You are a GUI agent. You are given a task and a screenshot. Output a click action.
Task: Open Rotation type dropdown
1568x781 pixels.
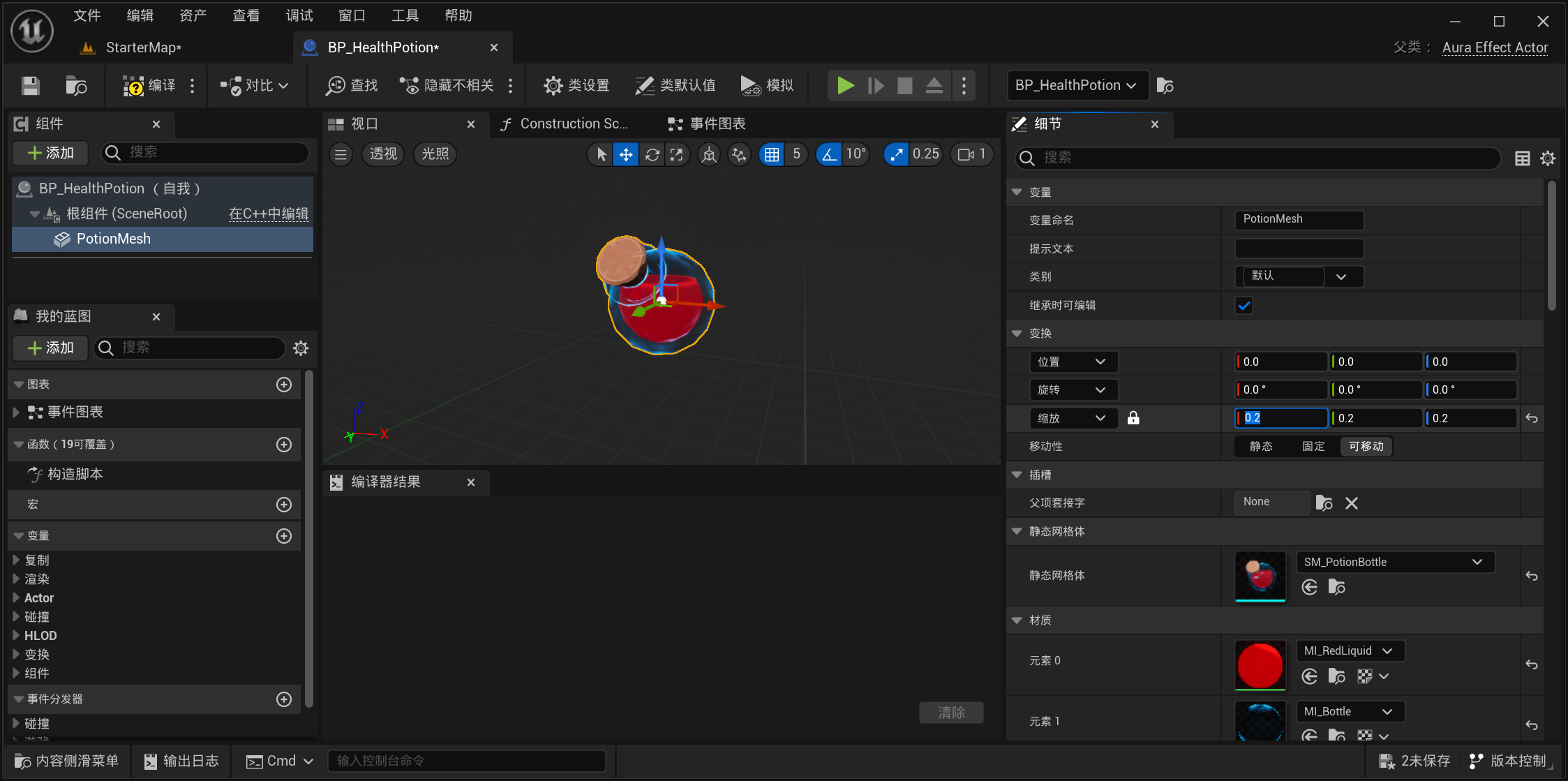coord(1073,389)
